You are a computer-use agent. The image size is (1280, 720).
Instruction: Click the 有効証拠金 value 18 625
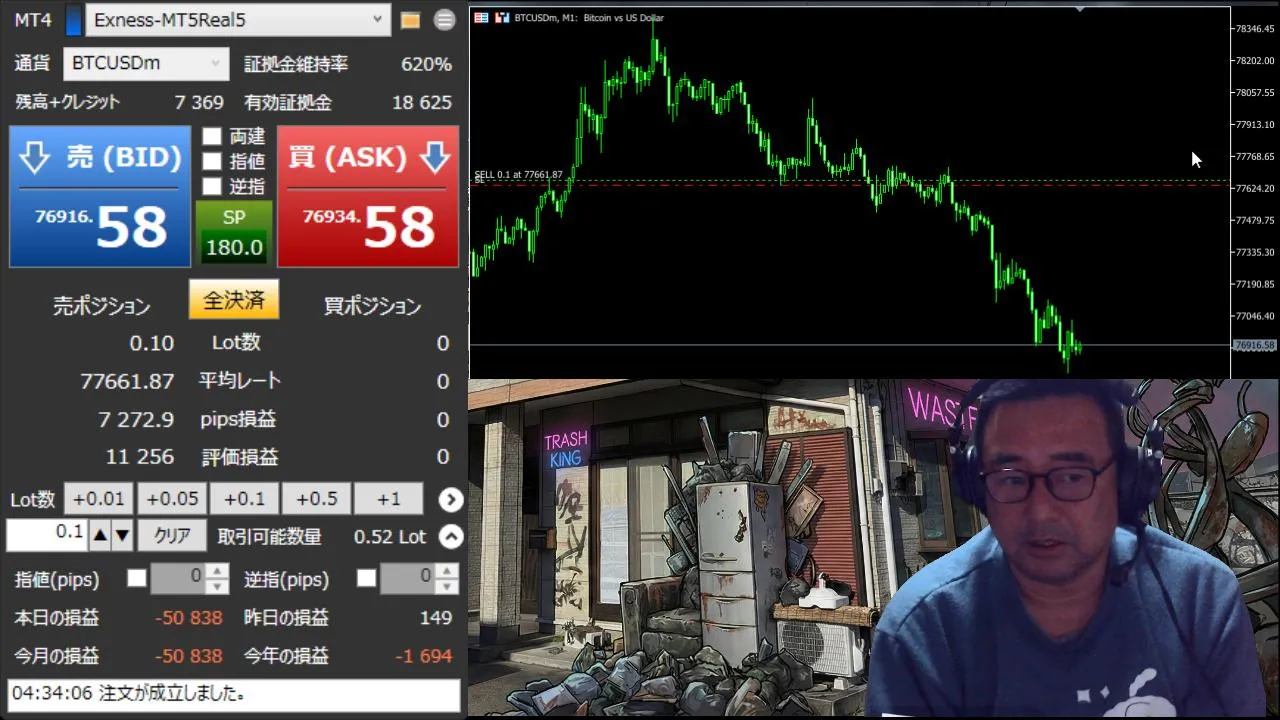pyautogui.click(x=422, y=102)
